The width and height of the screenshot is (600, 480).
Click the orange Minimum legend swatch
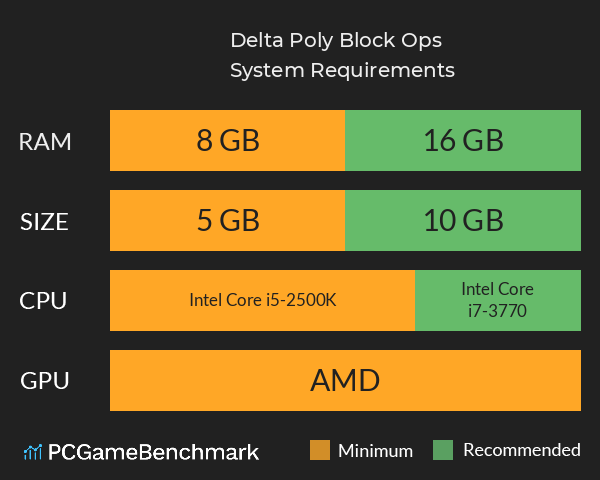pos(320,450)
